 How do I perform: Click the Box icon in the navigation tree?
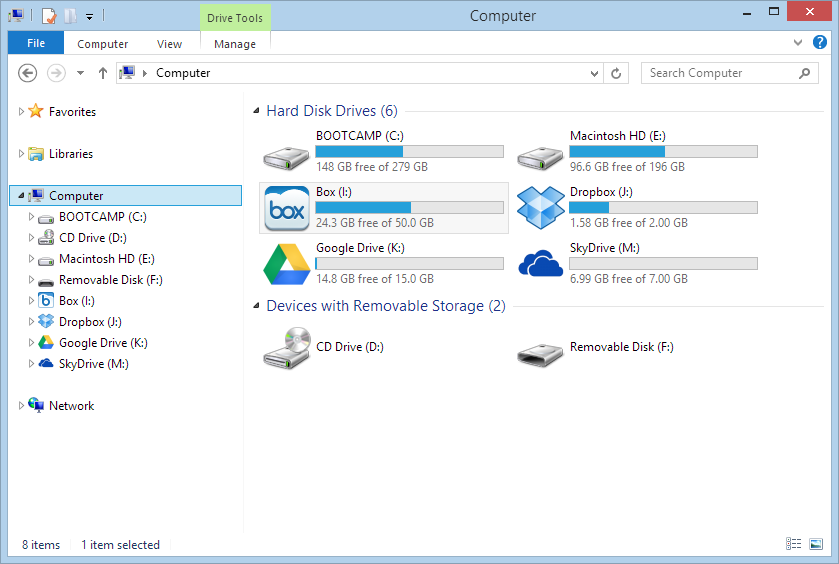pos(46,301)
